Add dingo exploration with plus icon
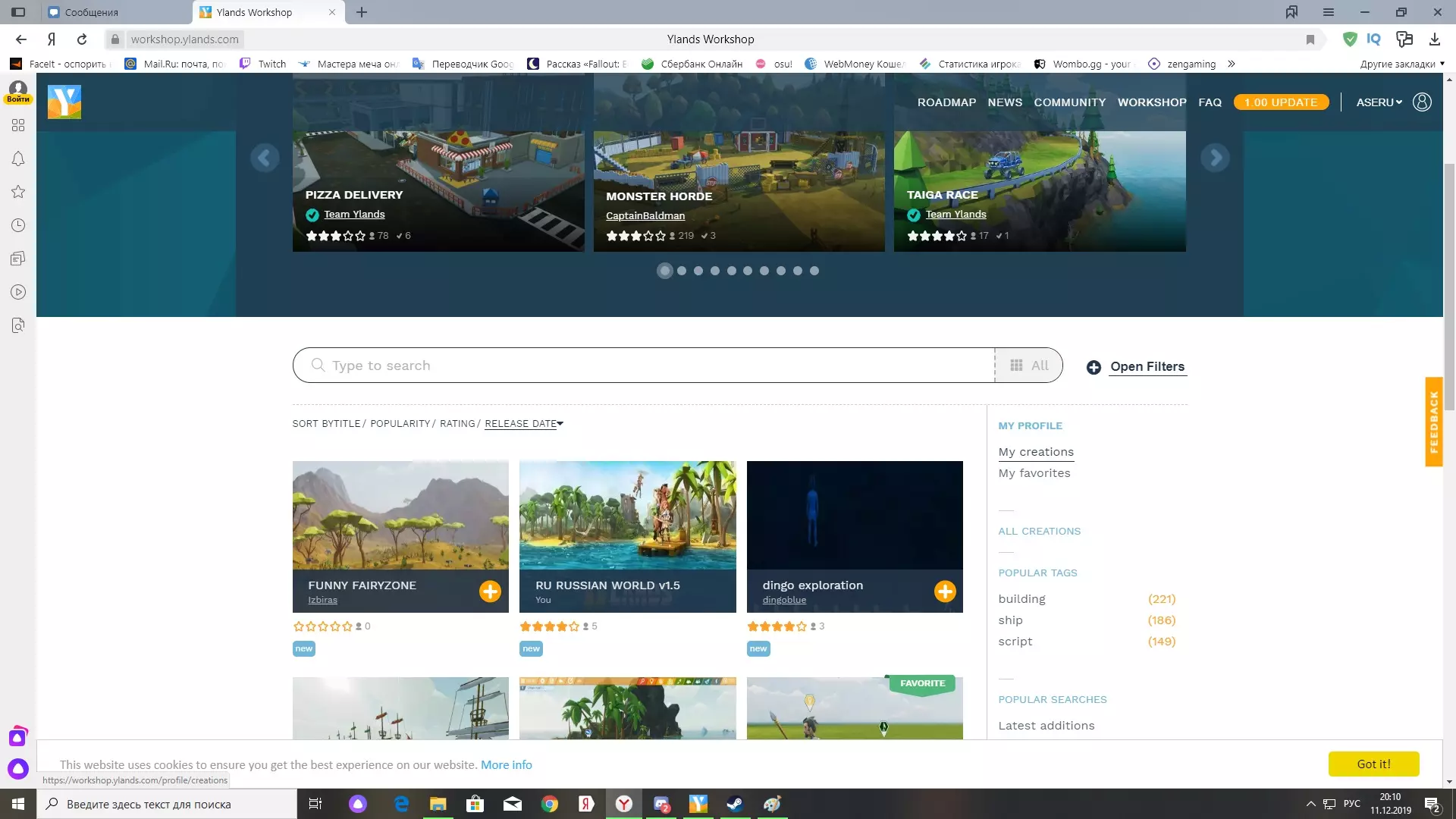 [x=944, y=591]
